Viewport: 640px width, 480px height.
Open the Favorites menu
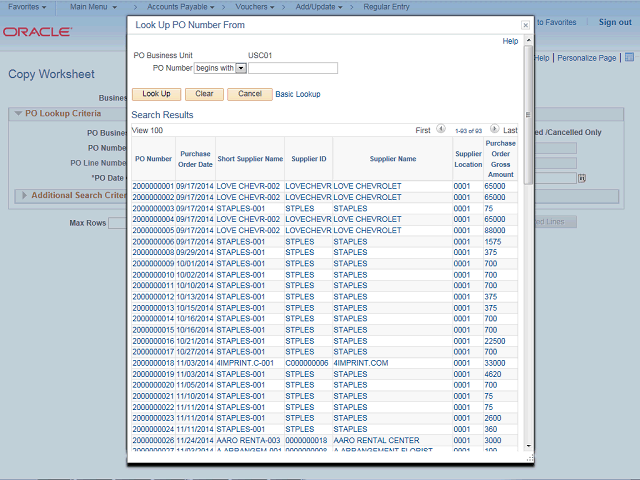point(22,7)
